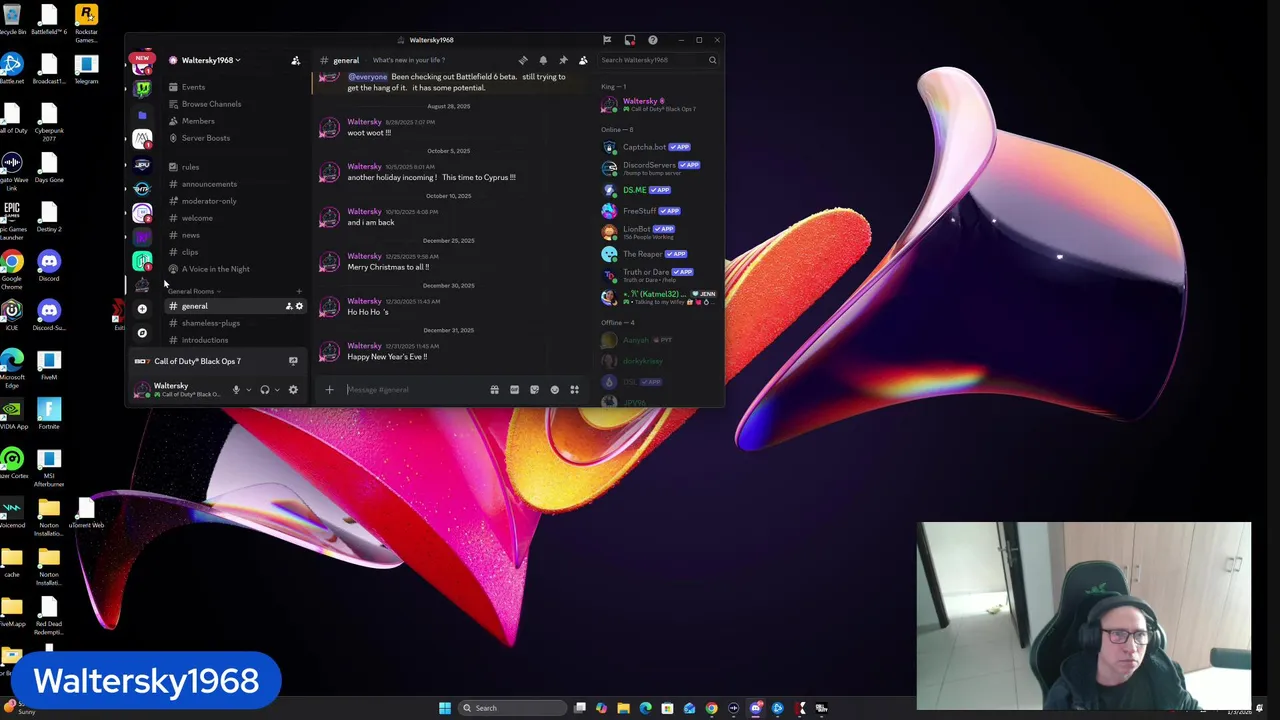Screen dimensions: 1280x720
Task: Open the server folder icon in the server list
Action: 142,115
